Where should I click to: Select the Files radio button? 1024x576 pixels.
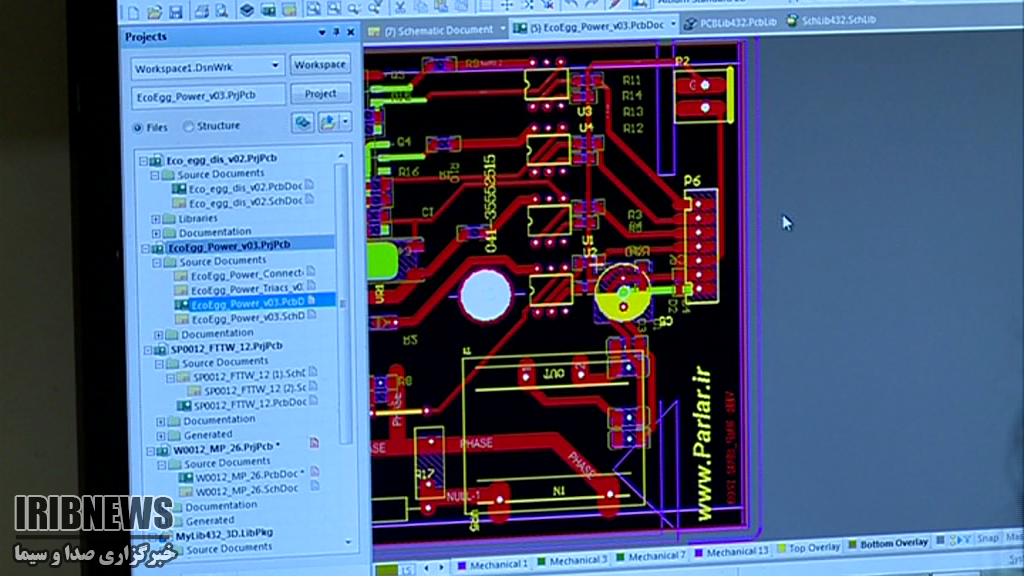[137, 127]
